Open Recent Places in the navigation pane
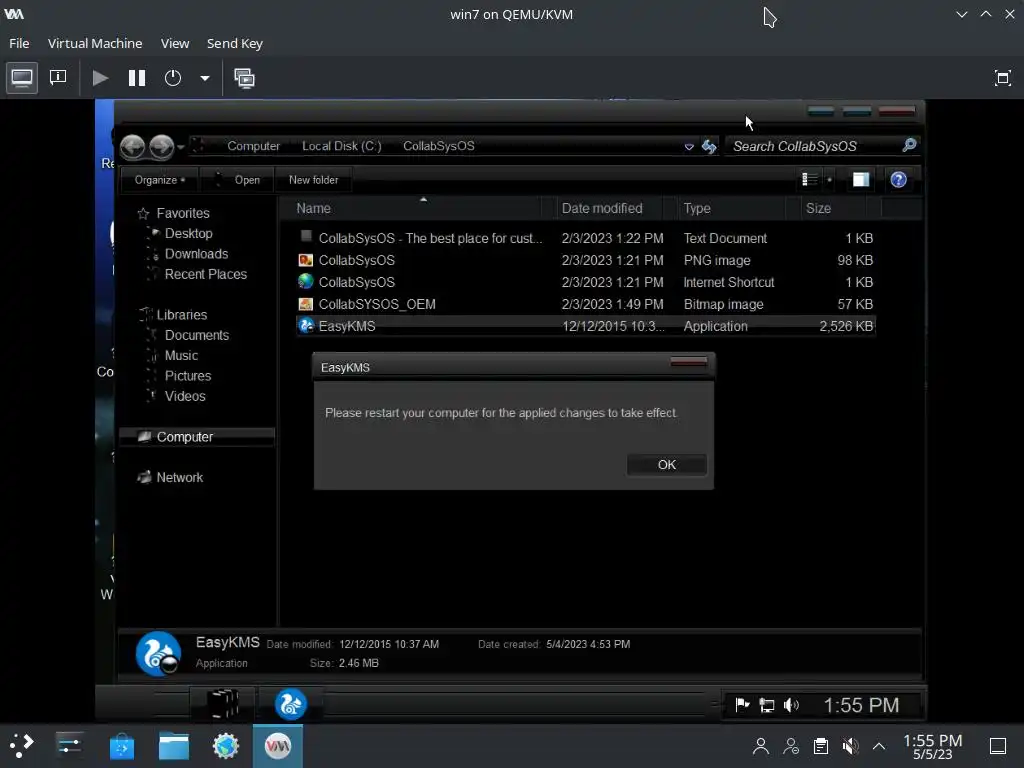1024x768 pixels. pos(206,274)
